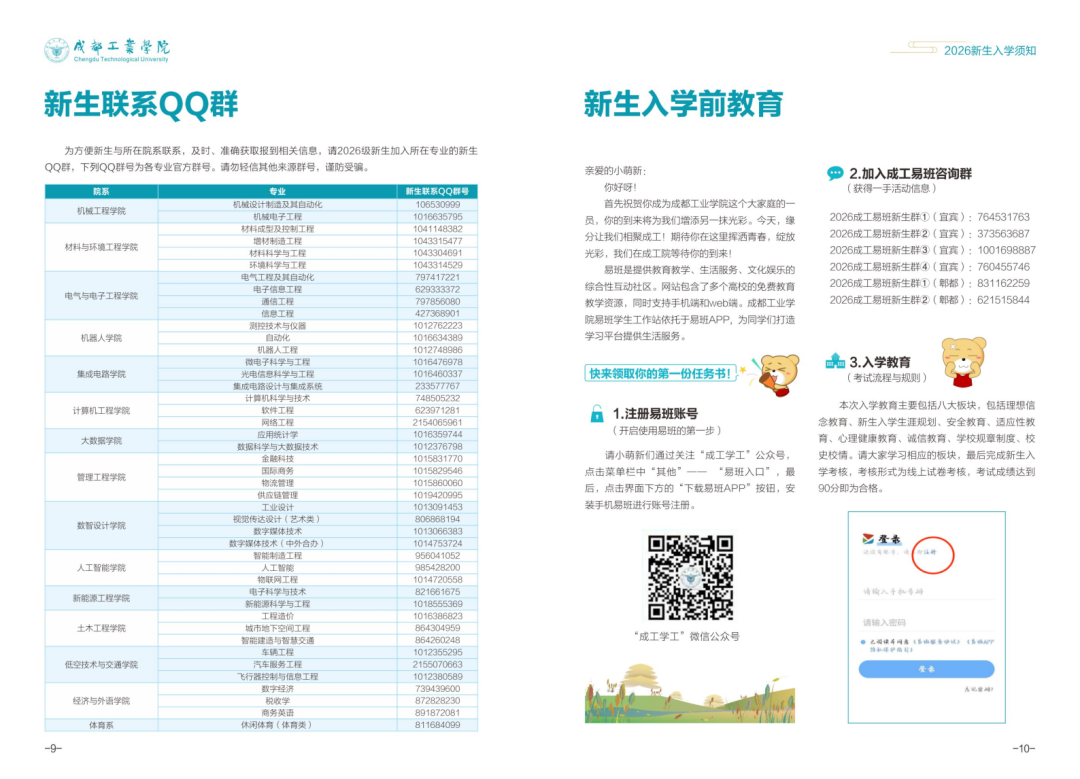Viewport: 1080px width, 779px height.
Task: Click the 机器人学院 department cell
Action: (101, 338)
